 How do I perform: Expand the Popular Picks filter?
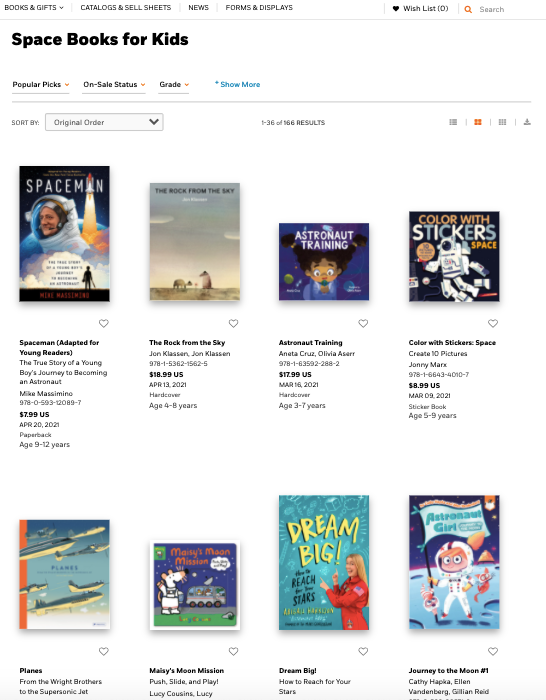[x=41, y=84]
